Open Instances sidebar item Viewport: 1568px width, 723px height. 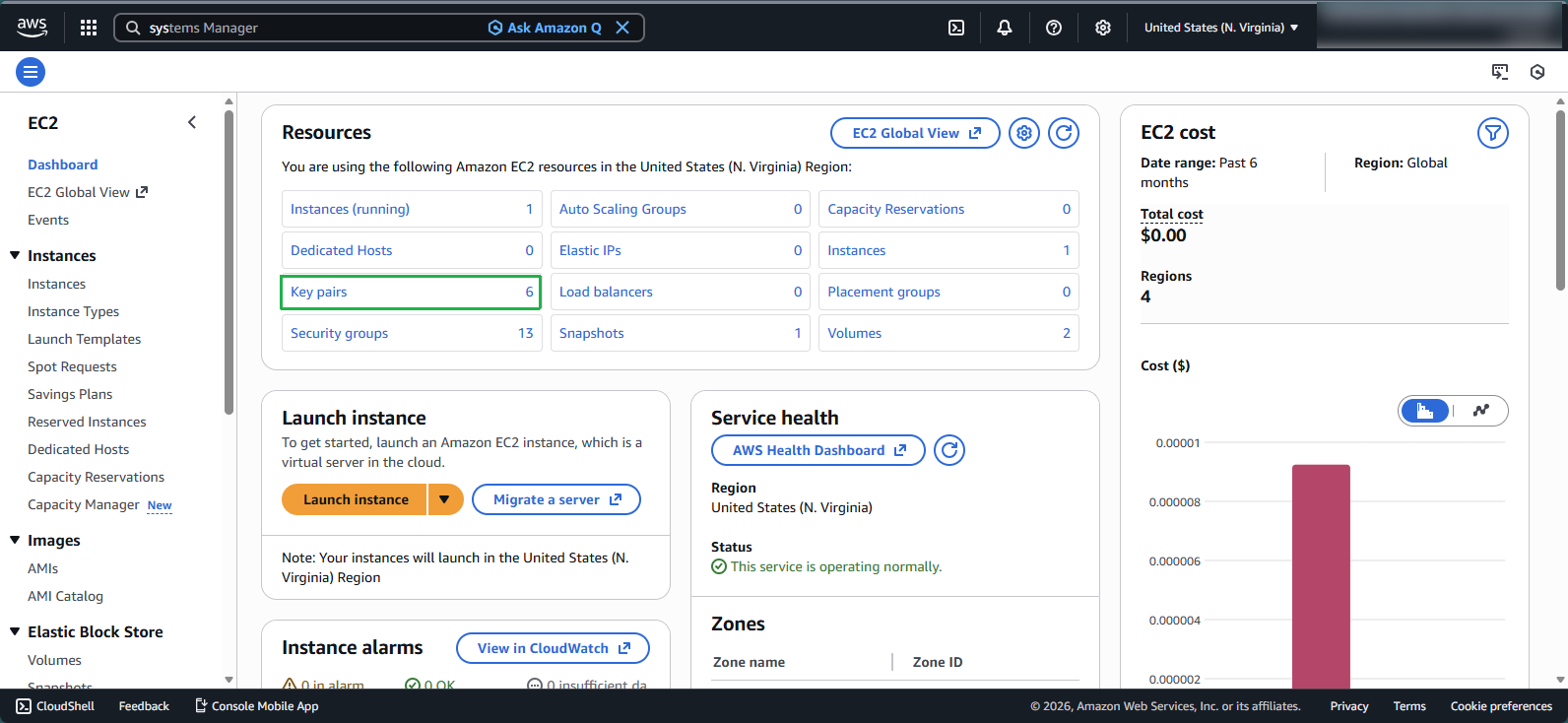click(x=57, y=284)
